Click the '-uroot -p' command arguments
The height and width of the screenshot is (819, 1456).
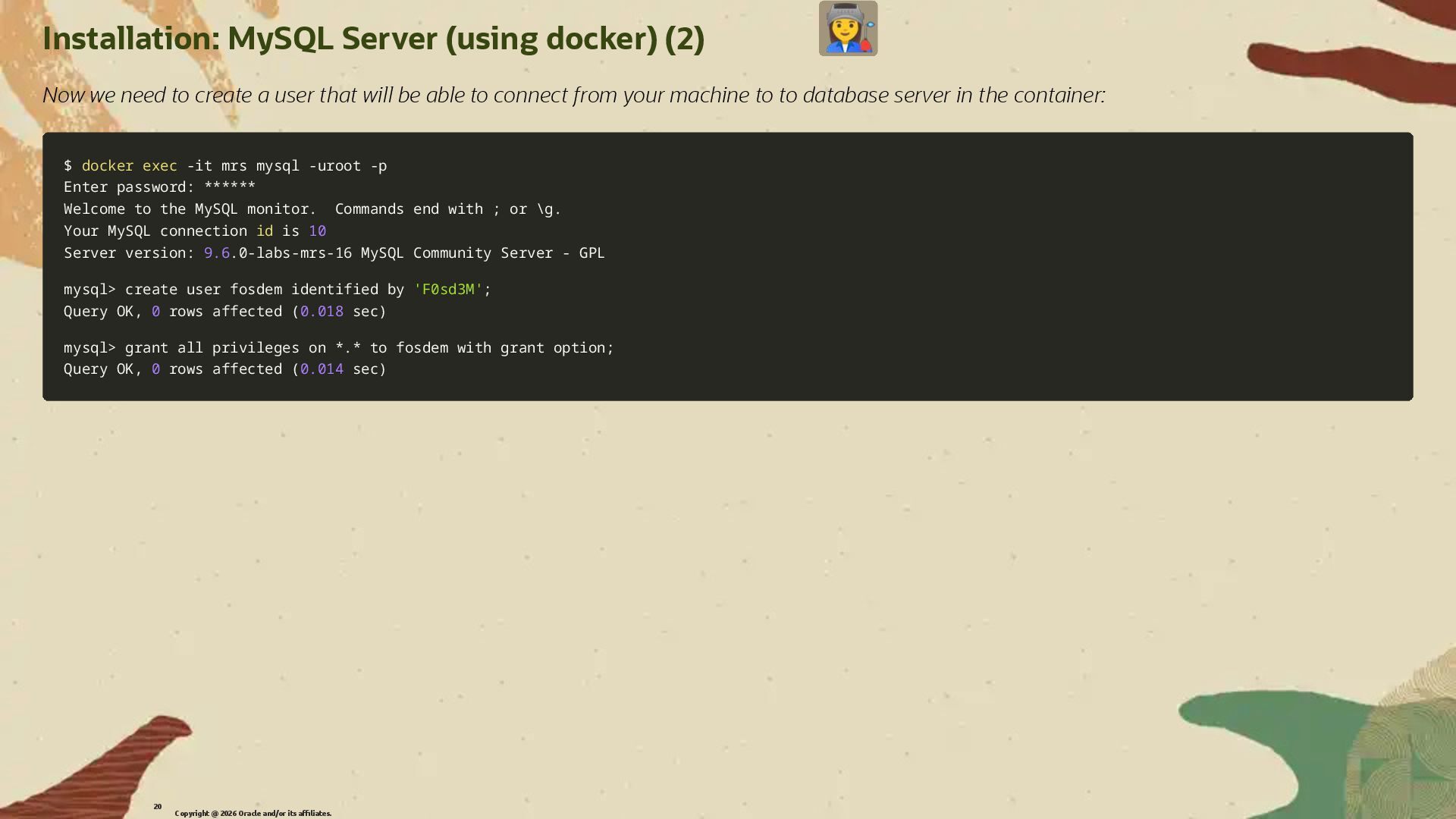coord(348,165)
